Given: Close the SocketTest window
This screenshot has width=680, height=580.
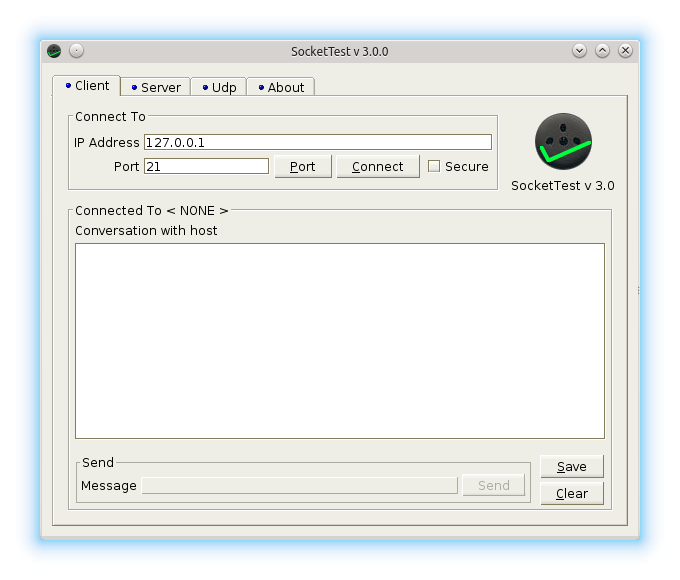Looking at the screenshot, I should (x=625, y=51).
